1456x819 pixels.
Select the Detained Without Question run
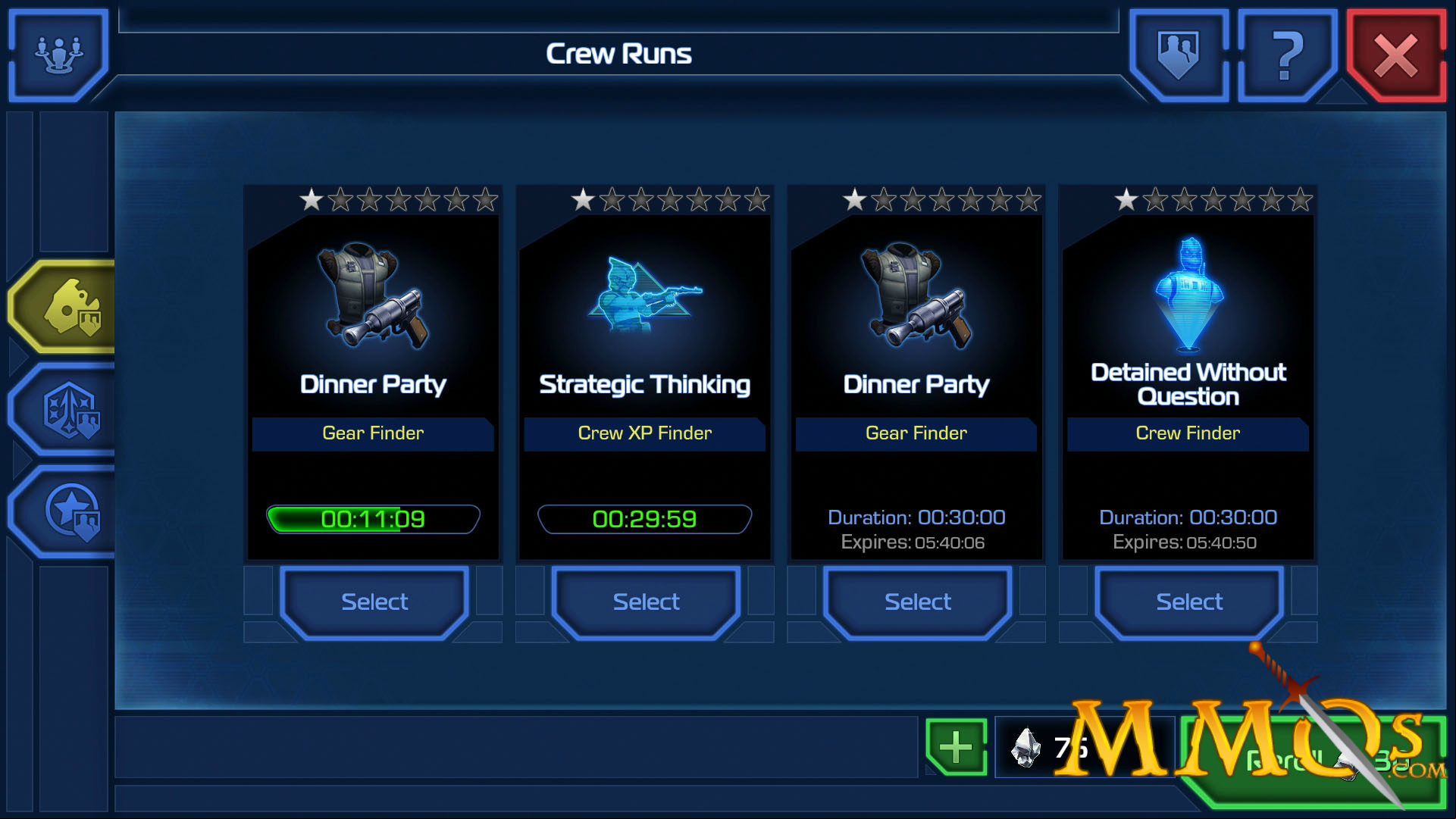(x=1189, y=602)
